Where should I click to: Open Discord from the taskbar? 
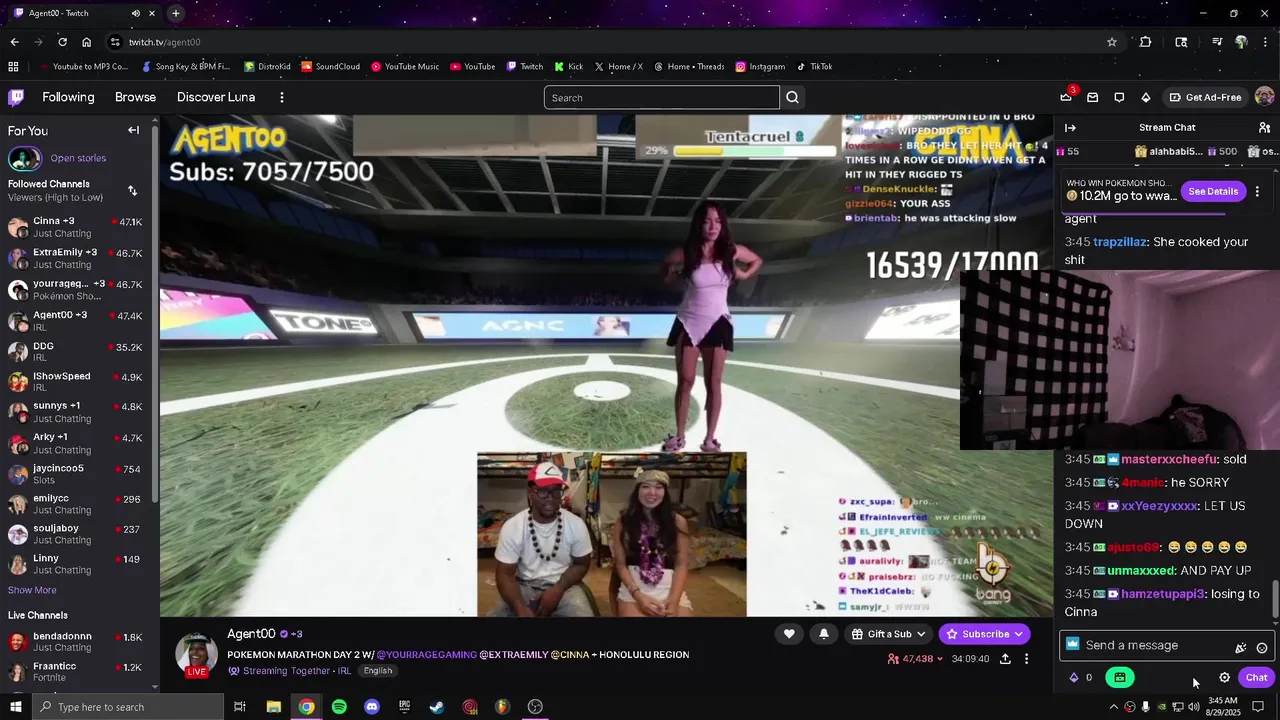(372, 707)
